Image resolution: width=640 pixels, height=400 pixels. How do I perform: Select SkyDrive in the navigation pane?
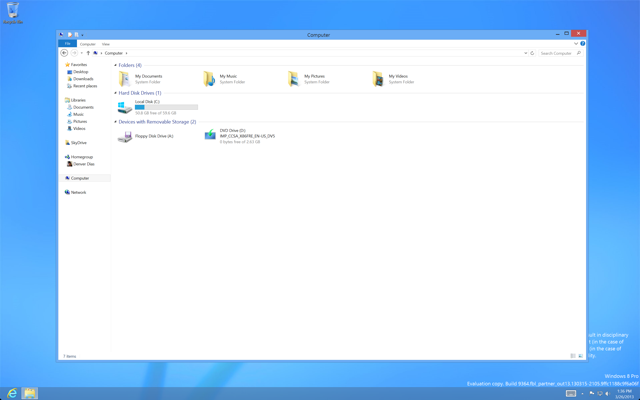pos(76,143)
